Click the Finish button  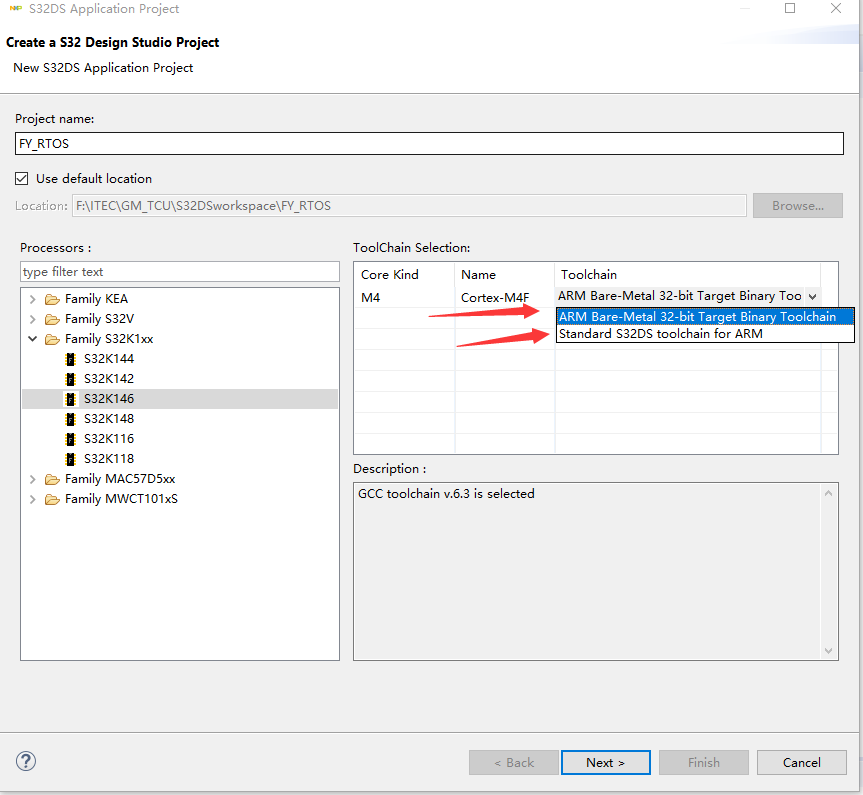point(703,763)
